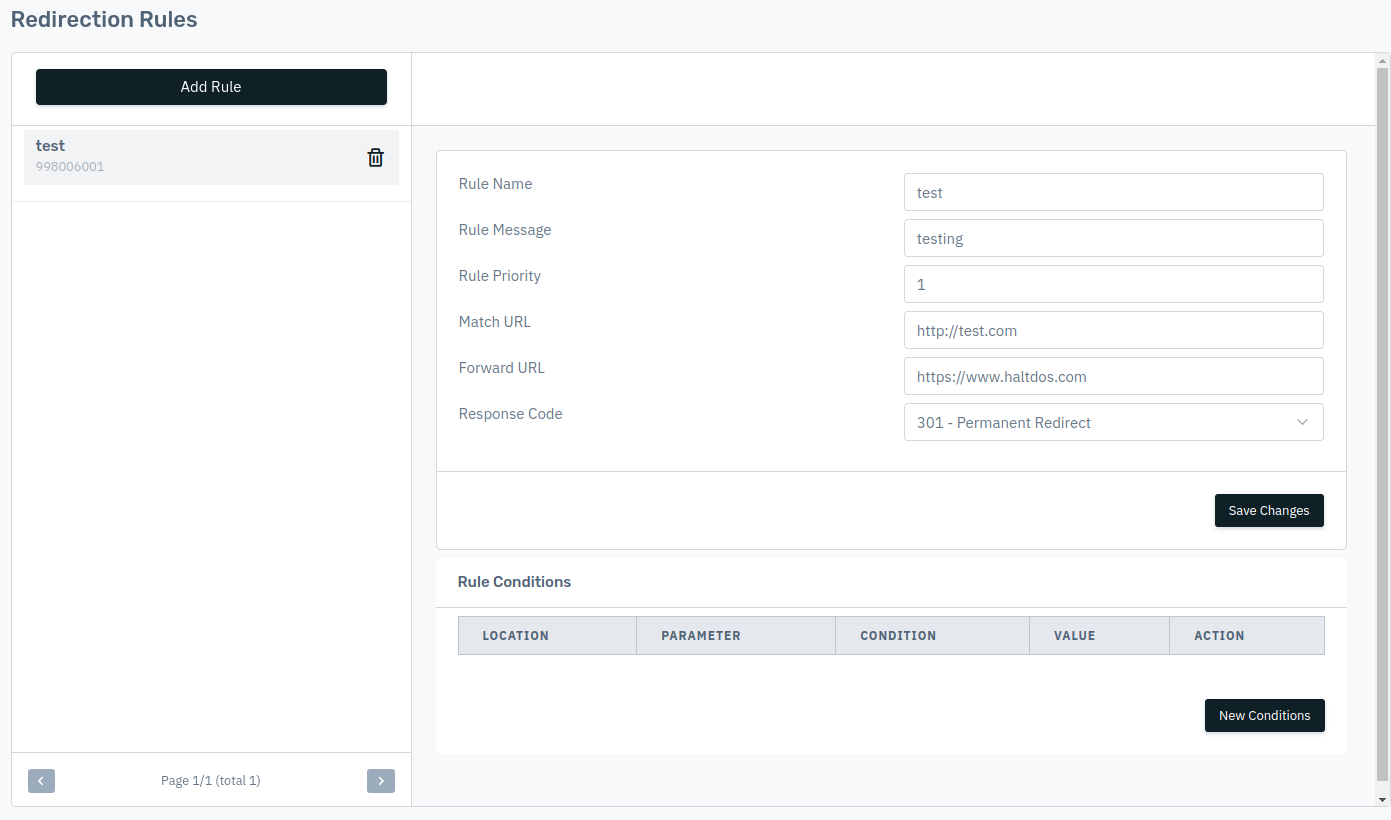Focus the Match URL input field
1391x820 pixels.
click(x=1113, y=330)
